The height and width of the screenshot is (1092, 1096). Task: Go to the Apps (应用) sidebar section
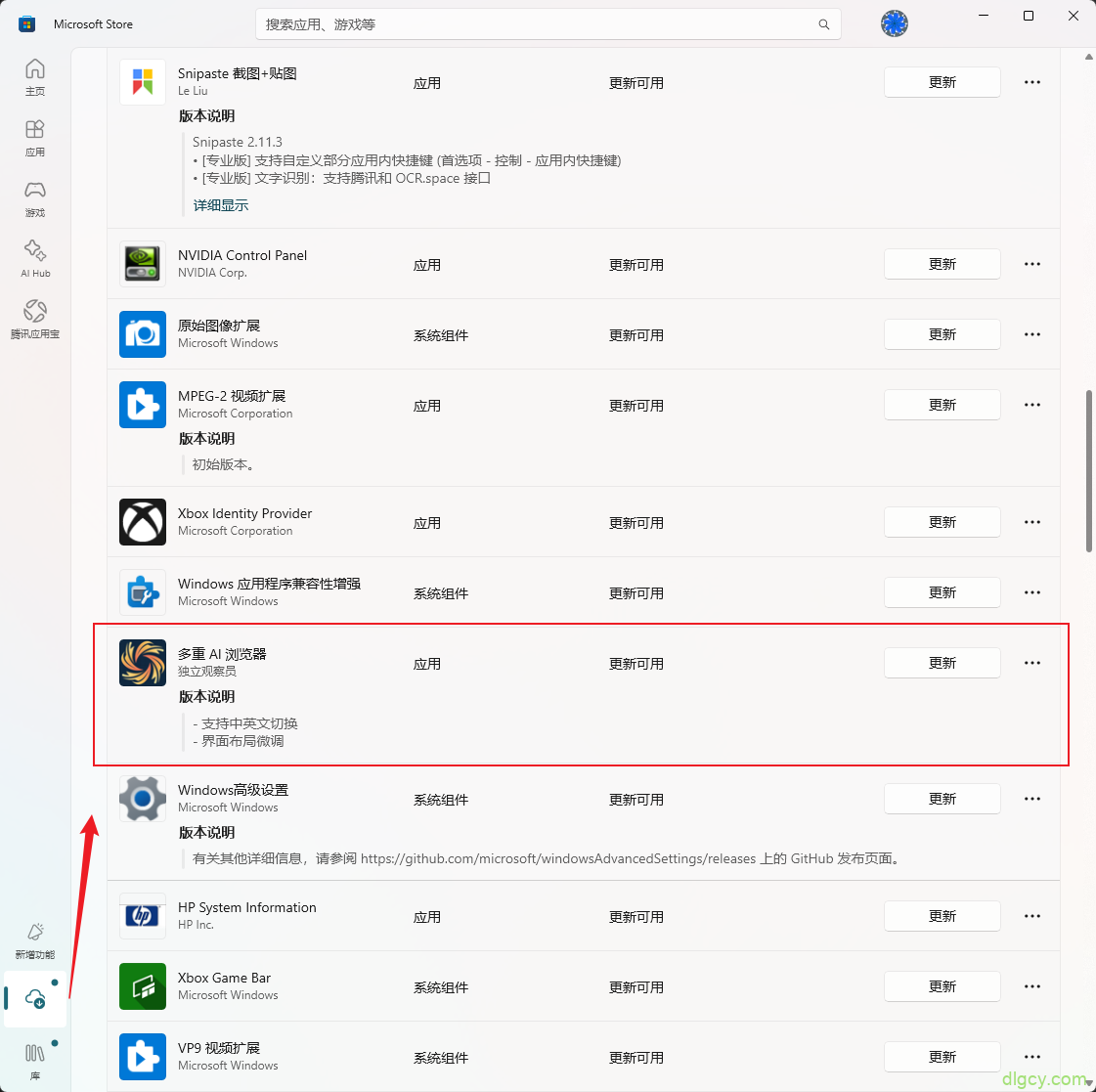[x=35, y=137]
